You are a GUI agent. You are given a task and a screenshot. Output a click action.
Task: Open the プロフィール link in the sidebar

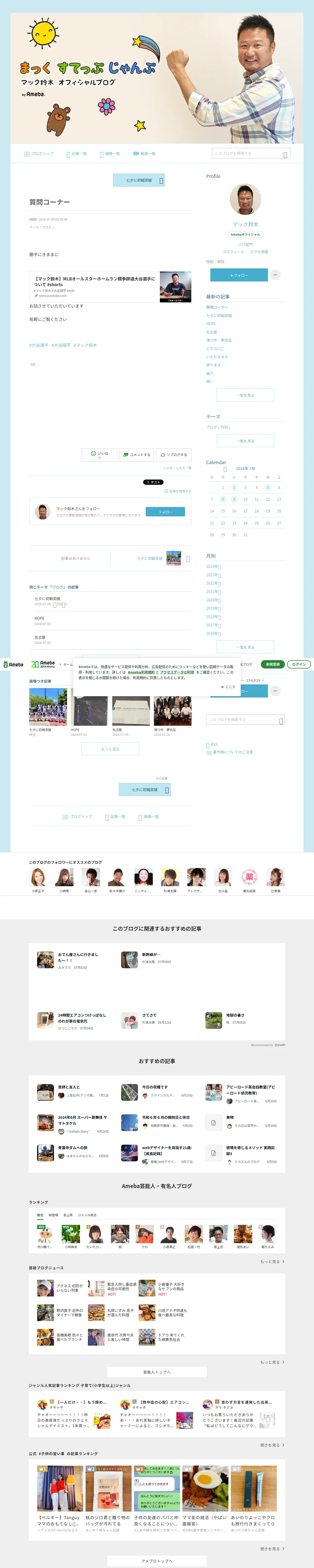[x=233, y=251]
